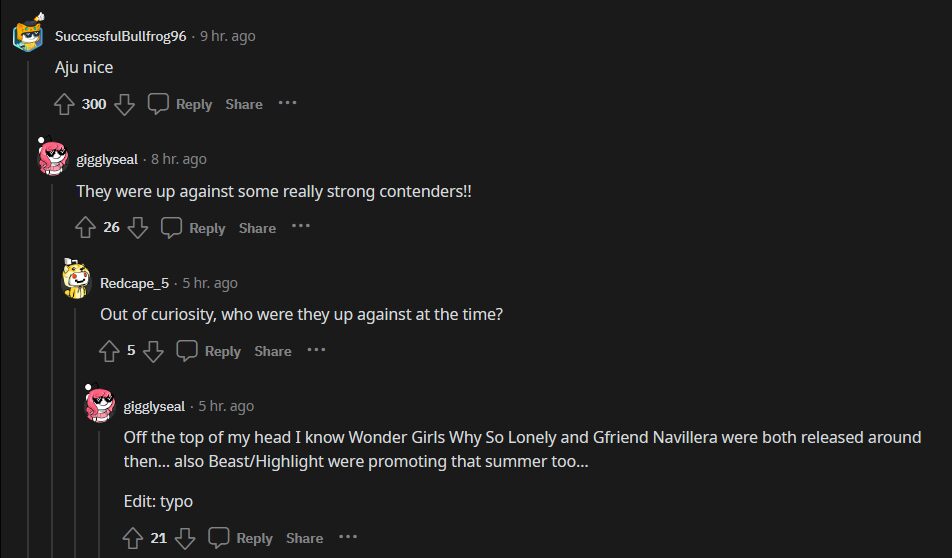
Task: Open more options on "strong contenders" comment
Action: 300,227
